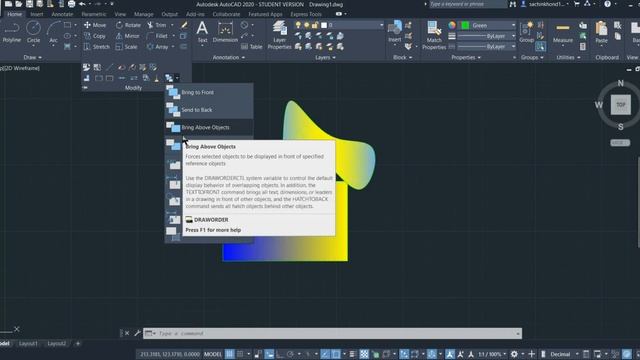Viewport: 640px width, 360px height.
Task: Select the Text annotation tool
Action: click(202, 32)
